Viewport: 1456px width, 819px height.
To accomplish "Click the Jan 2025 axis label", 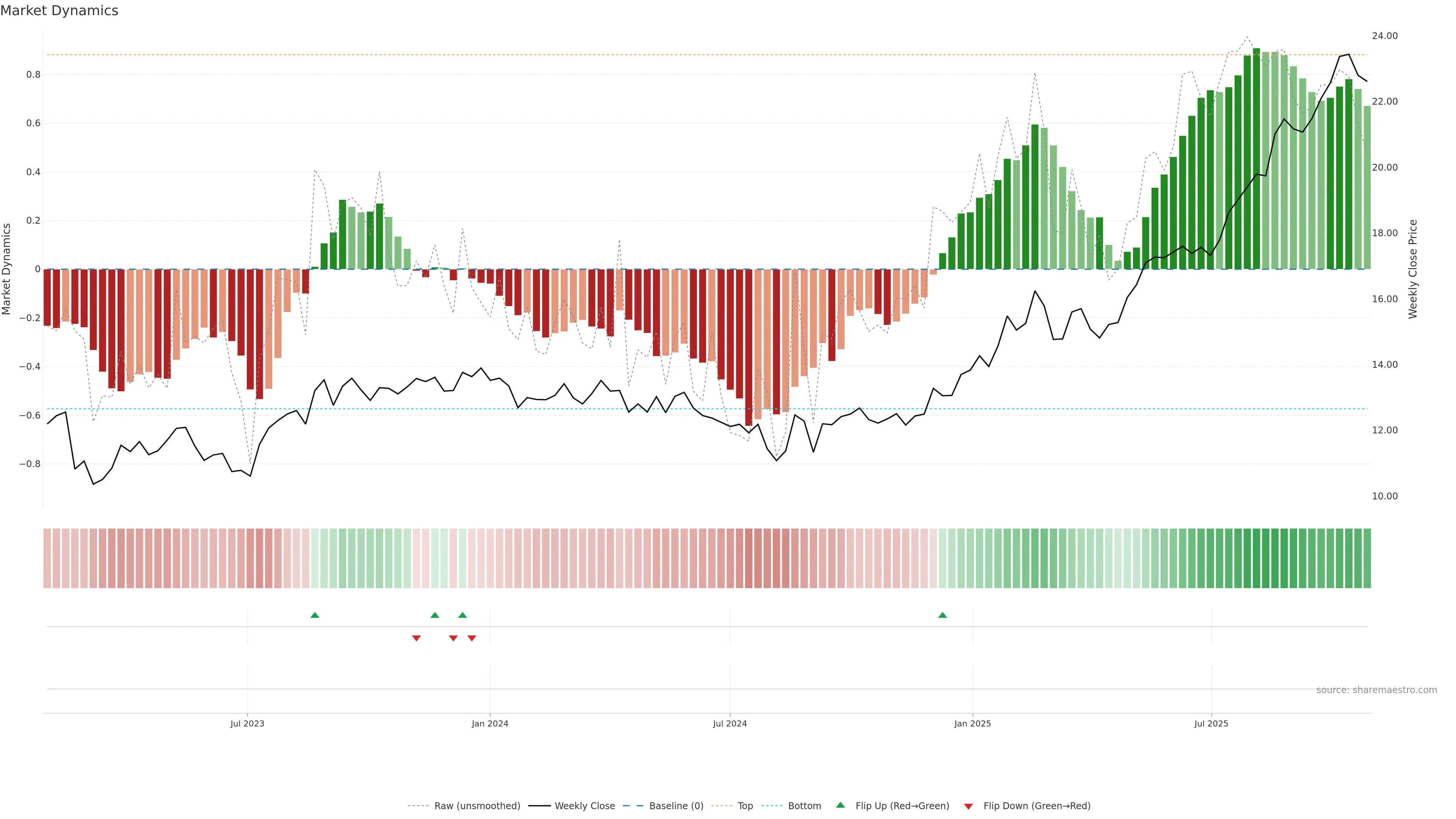I will coord(972,723).
